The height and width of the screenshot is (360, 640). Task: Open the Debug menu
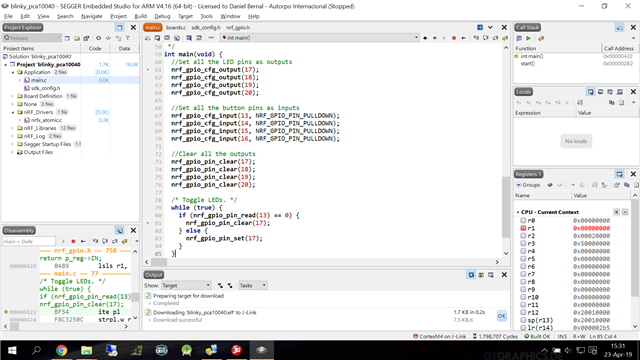[162, 16]
